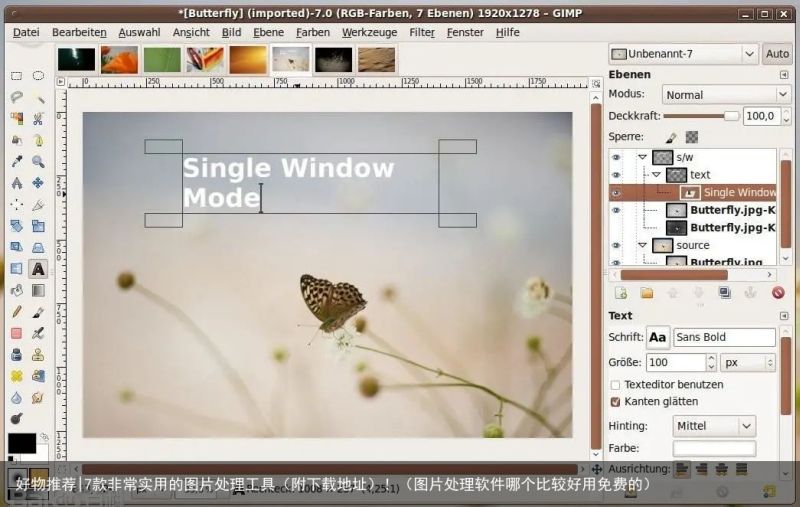Click the Auto button
This screenshot has height=507, width=800.
click(x=777, y=54)
